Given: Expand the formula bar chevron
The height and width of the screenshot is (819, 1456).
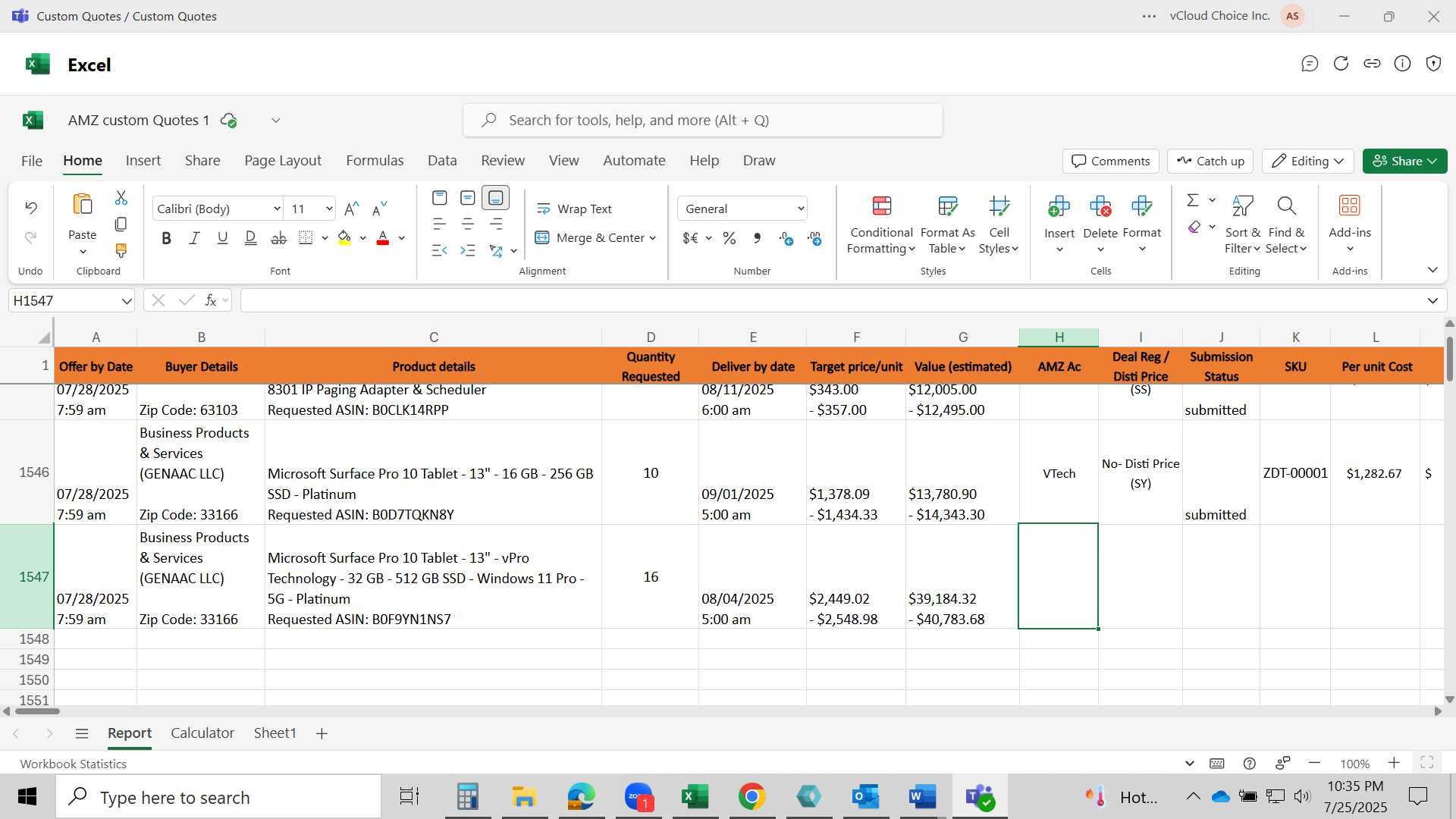Looking at the screenshot, I should pyautogui.click(x=1432, y=301).
